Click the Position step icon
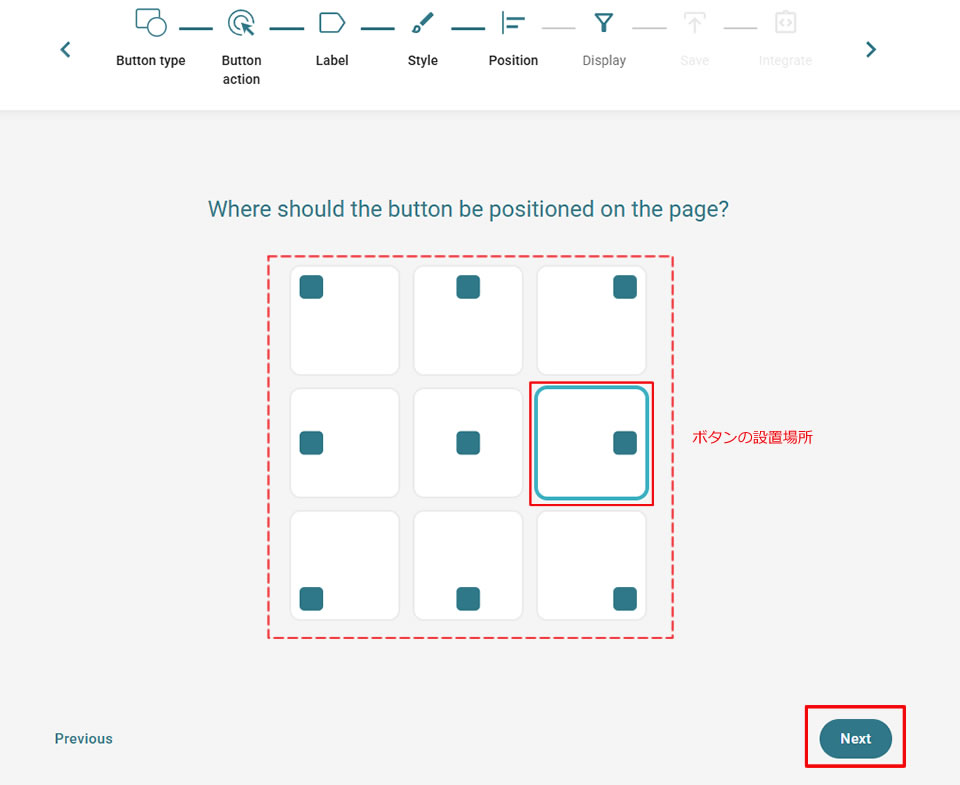Image resolution: width=960 pixels, height=785 pixels. [x=513, y=22]
